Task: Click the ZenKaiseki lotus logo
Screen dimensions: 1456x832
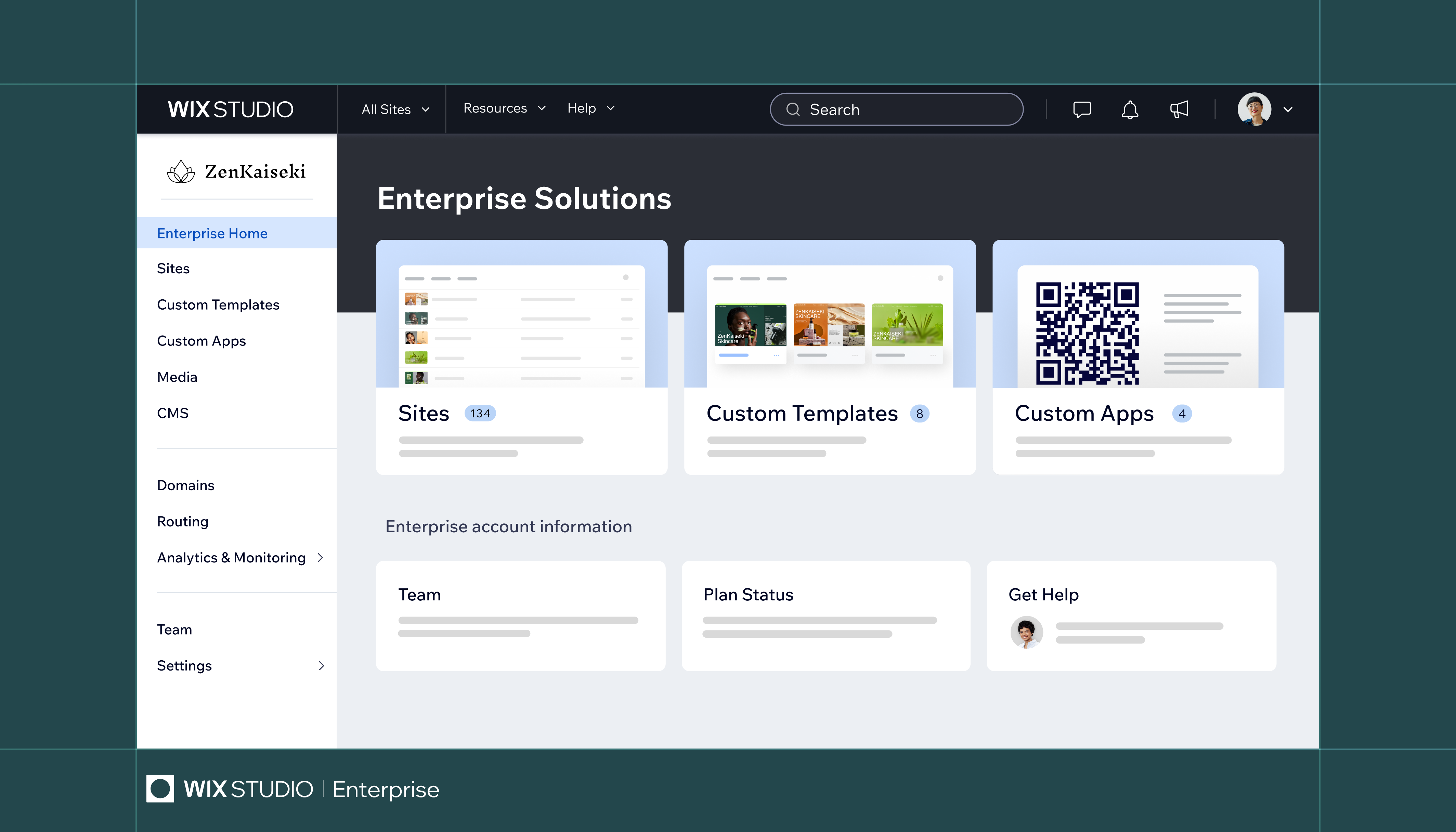Action: click(x=181, y=171)
